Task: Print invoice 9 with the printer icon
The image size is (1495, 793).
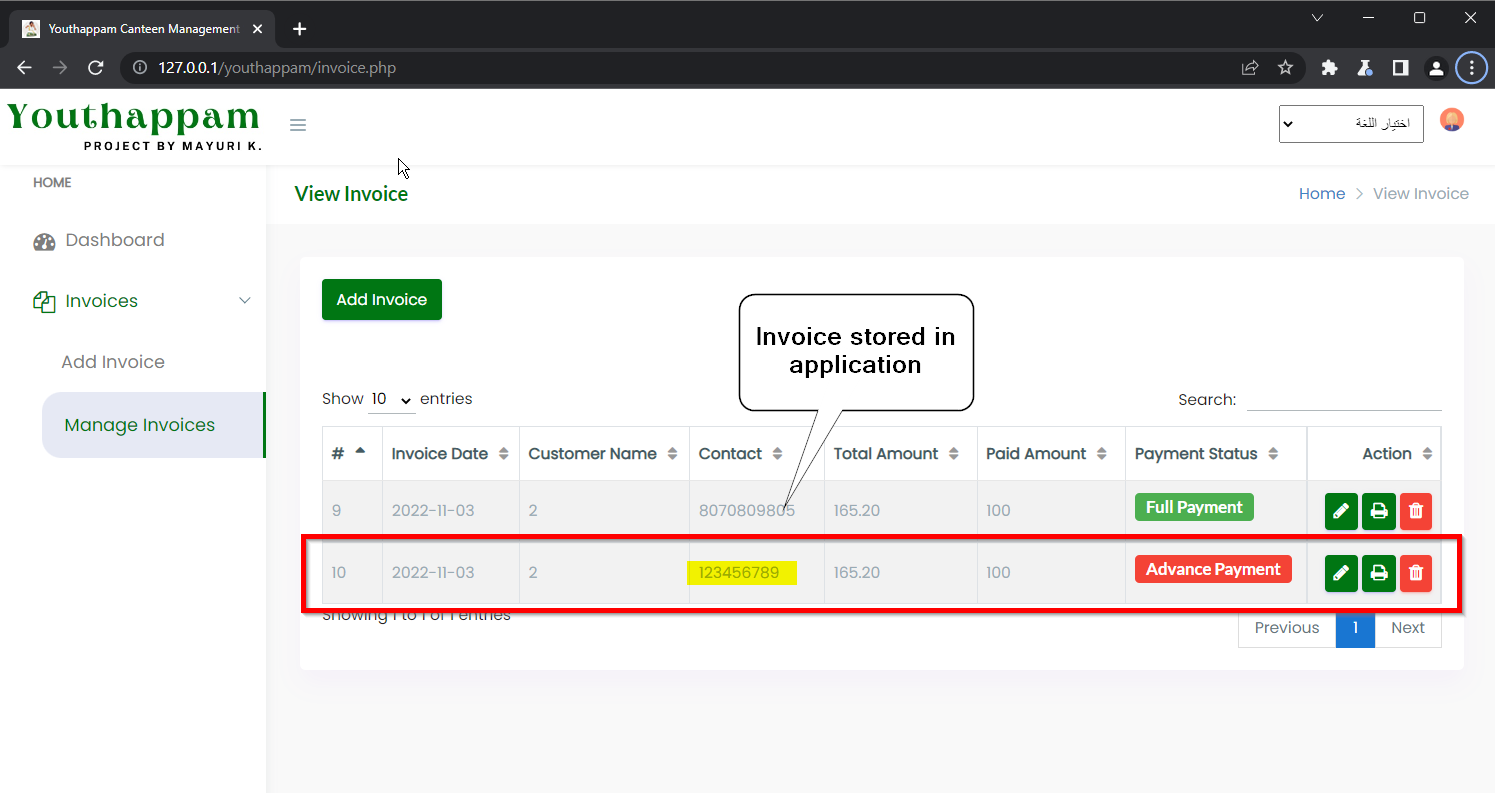Action: click(x=1379, y=511)
